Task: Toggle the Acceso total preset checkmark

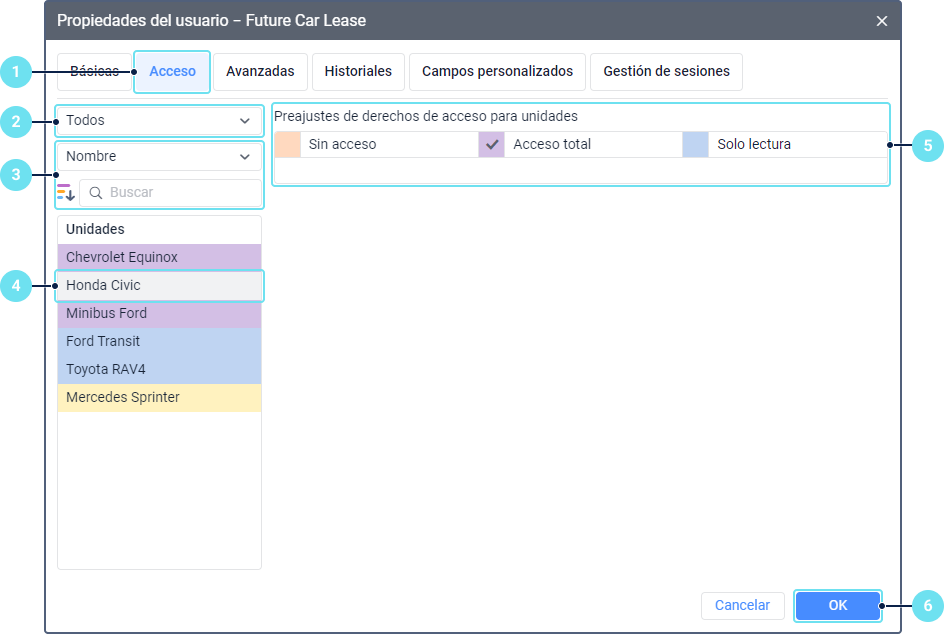Action: click(x=491, y=144)
